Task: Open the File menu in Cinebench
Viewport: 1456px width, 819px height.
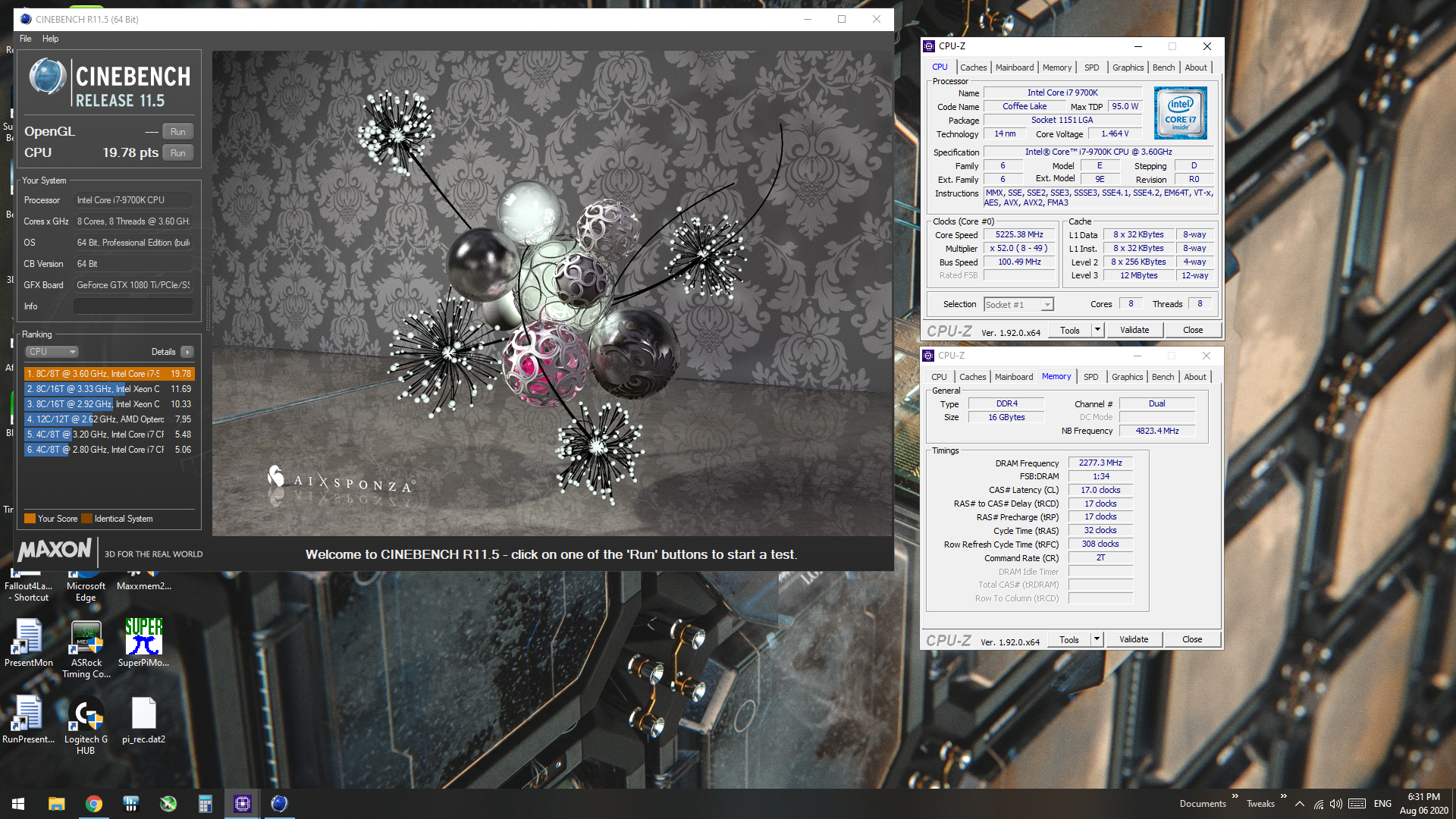Action: [x=26, y=39]
